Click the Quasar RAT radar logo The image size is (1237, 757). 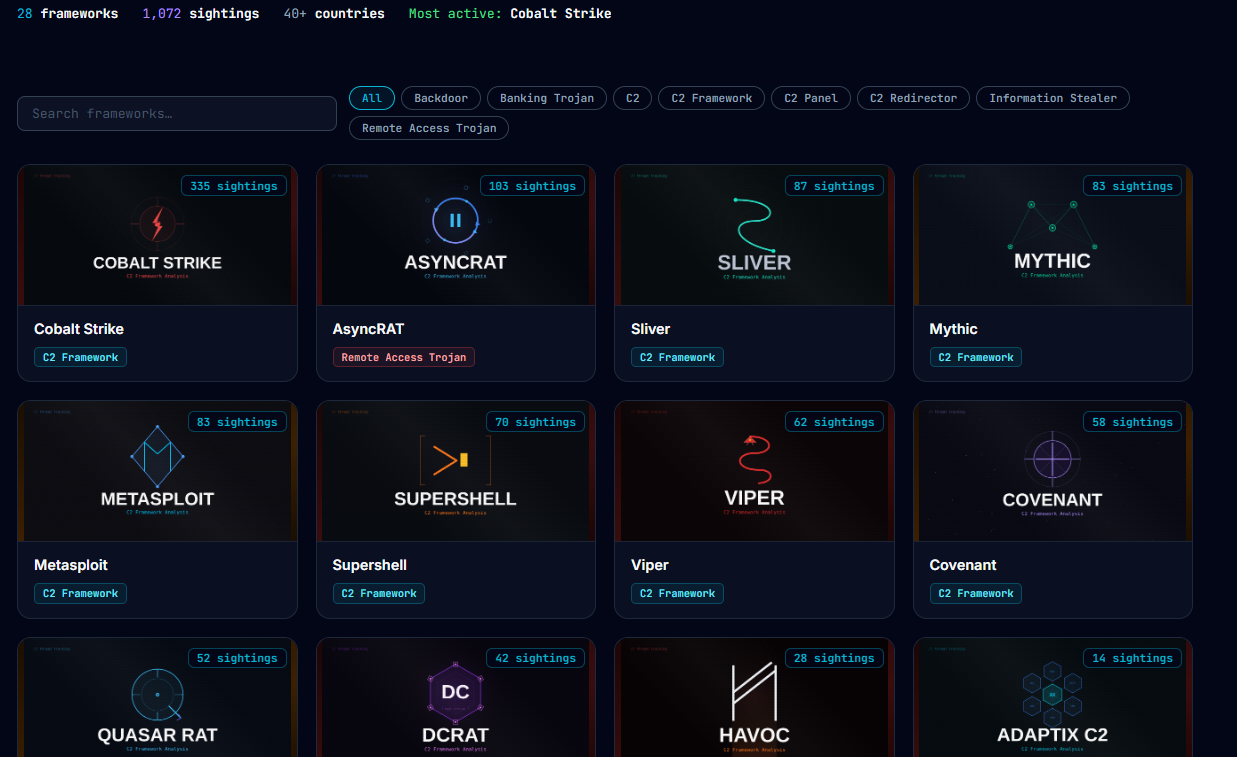(157, 694)
